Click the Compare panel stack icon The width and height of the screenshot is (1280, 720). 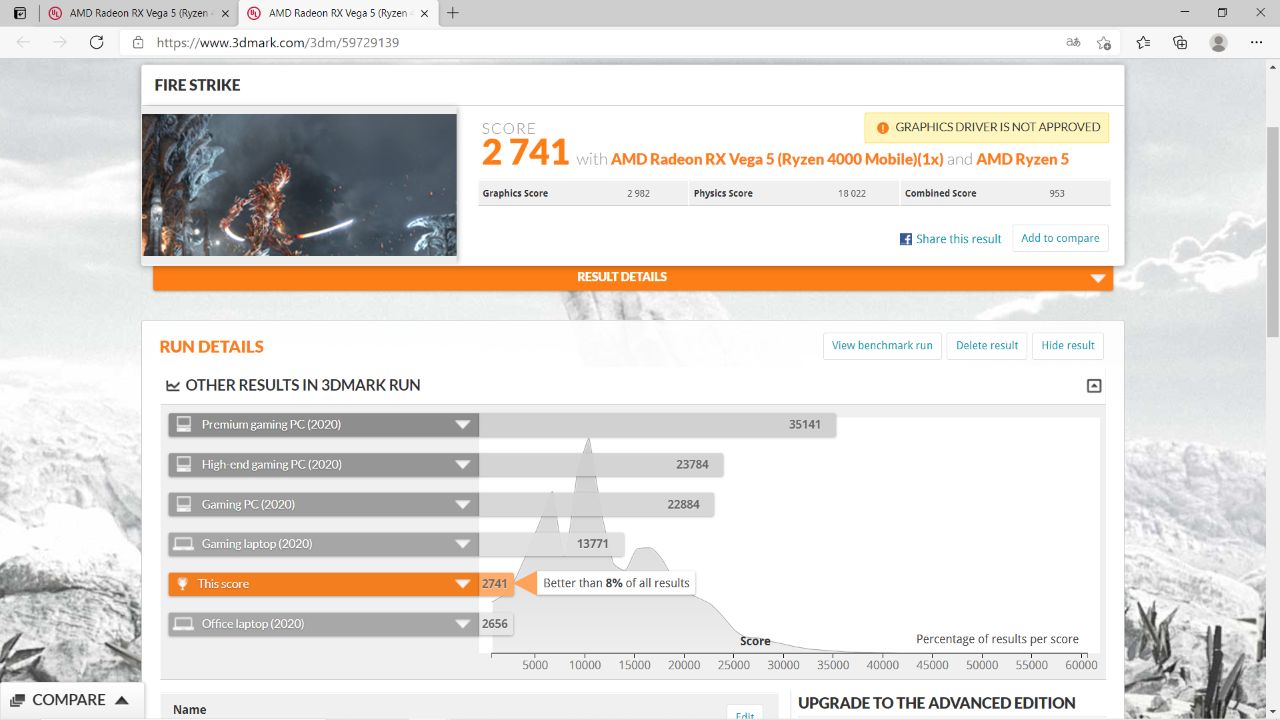click(x=18, y=700)
